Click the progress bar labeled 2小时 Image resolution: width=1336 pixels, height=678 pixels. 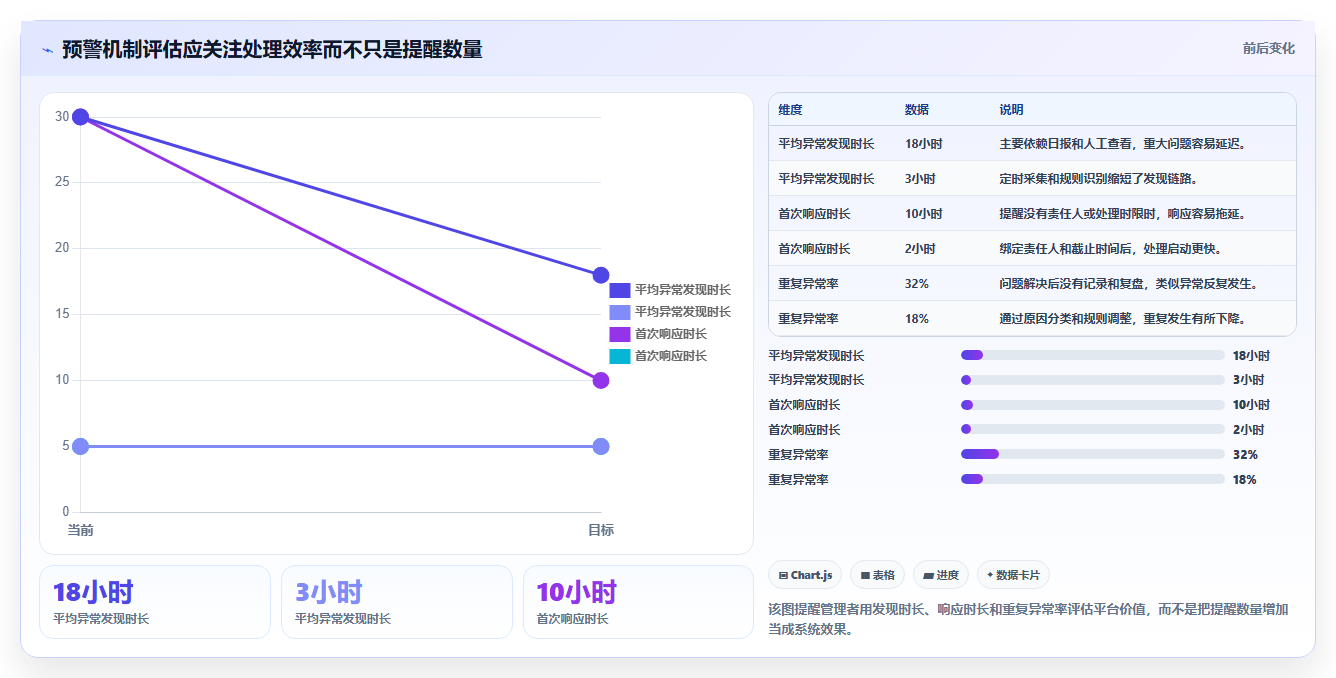1093,430
